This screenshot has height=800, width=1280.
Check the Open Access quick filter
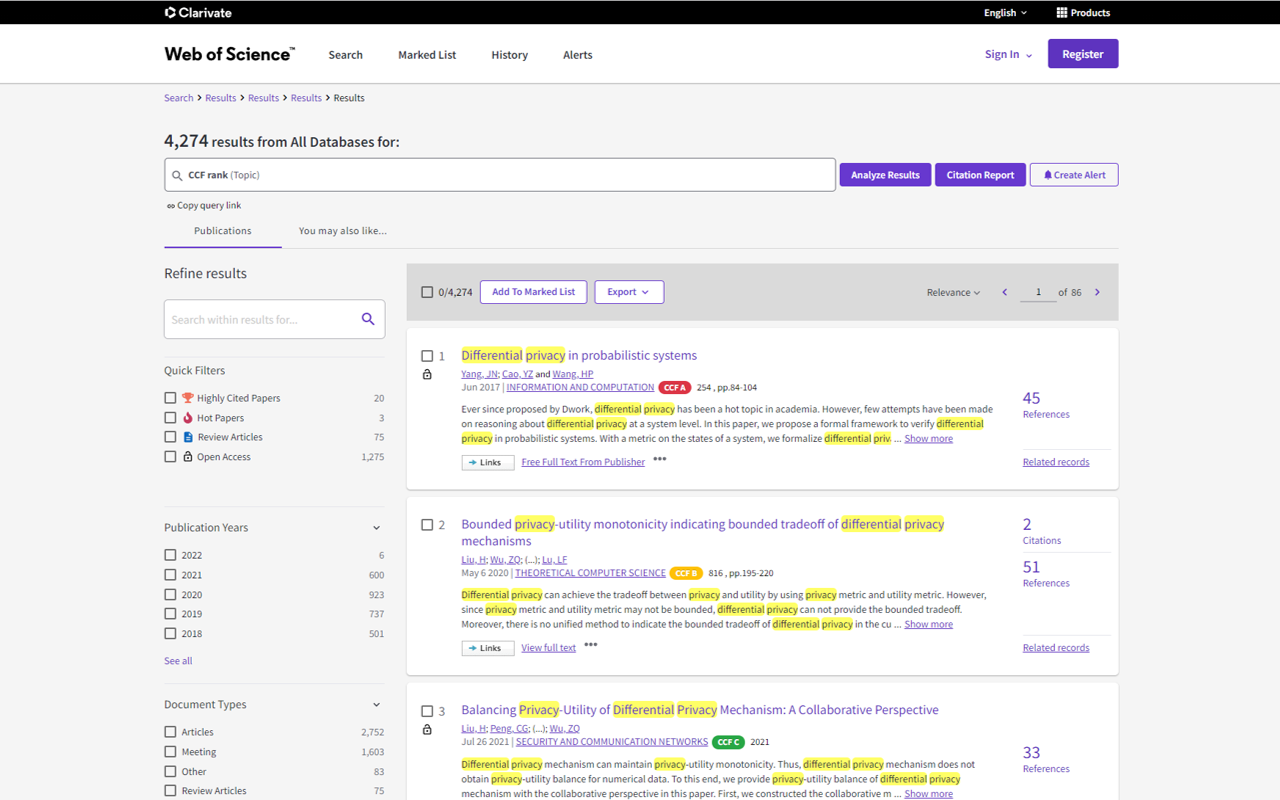coord(170,457)
